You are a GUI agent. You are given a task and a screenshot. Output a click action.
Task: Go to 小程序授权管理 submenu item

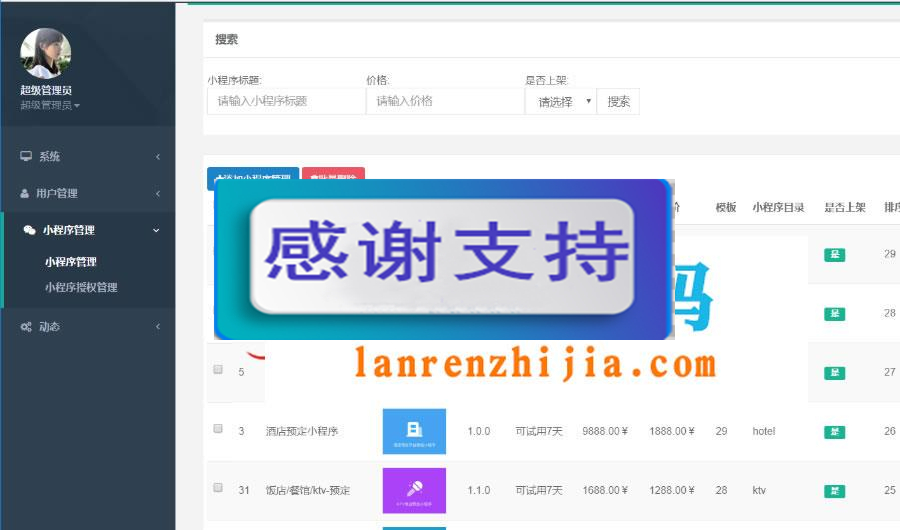[x=81, y=287]
